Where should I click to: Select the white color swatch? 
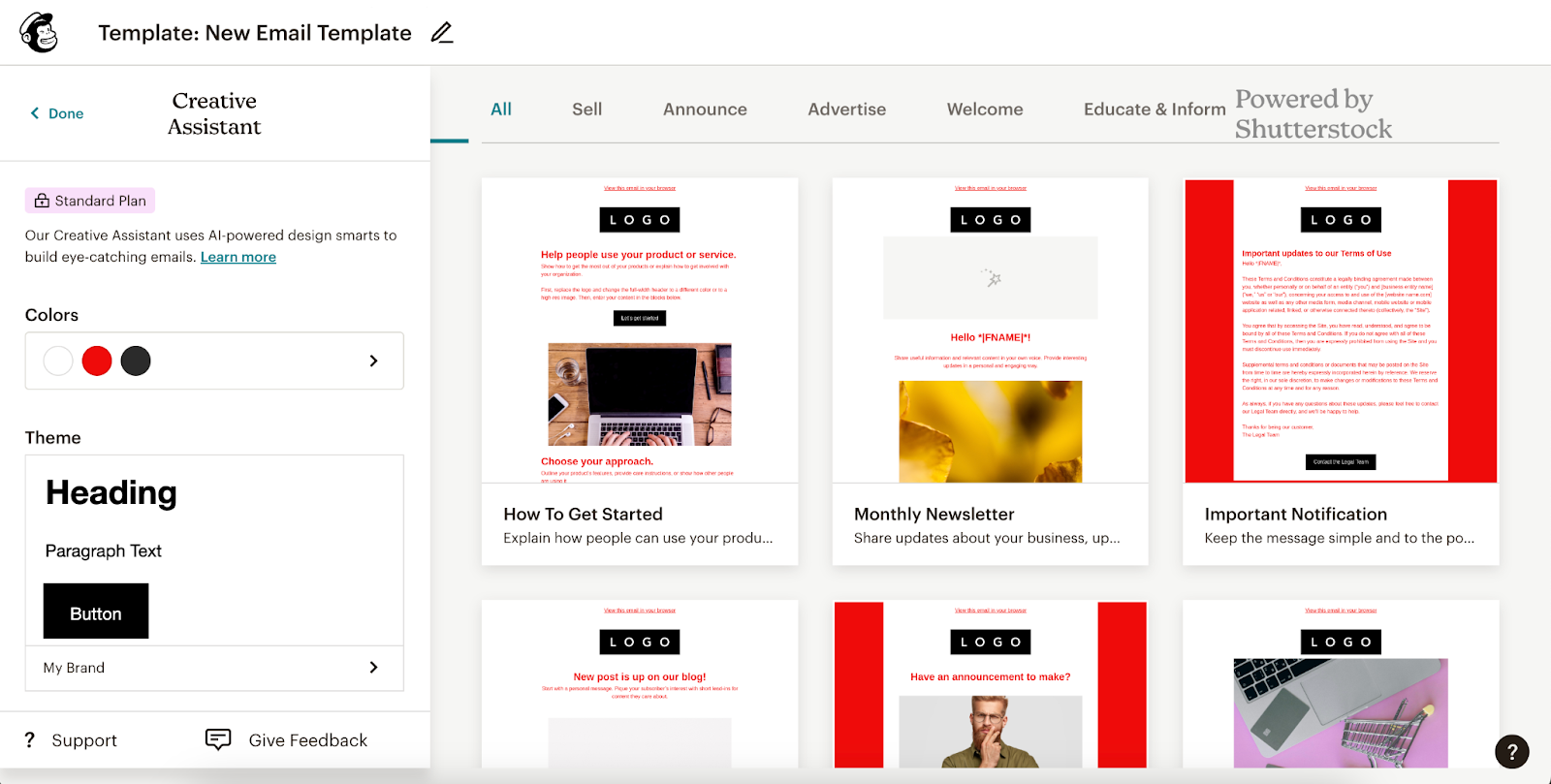(x=58, y=361)
